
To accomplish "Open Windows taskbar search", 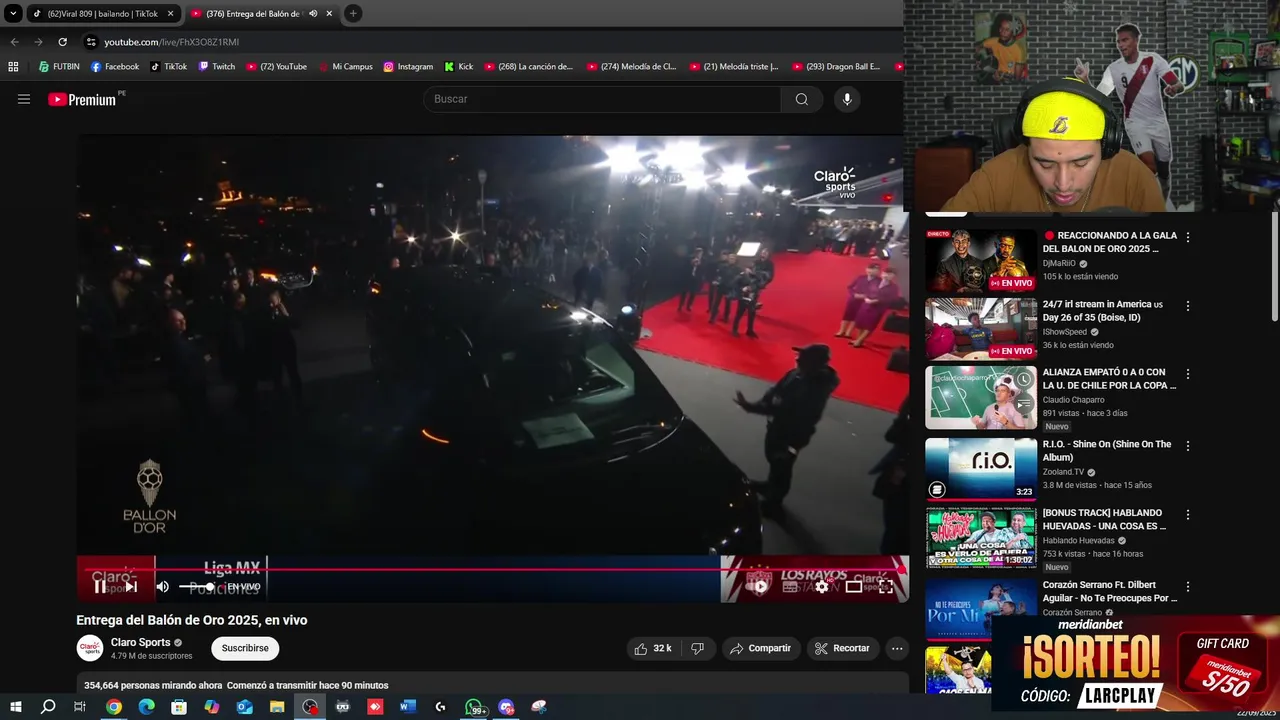I will [x=48, y=707].
